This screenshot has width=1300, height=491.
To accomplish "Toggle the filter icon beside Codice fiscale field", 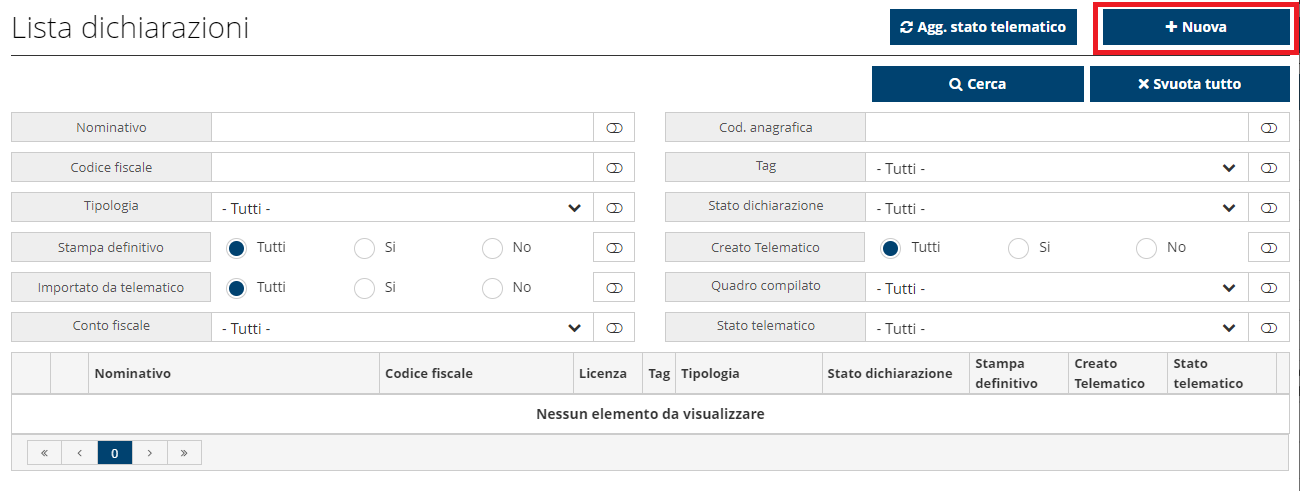I will (x=614, y=168).
